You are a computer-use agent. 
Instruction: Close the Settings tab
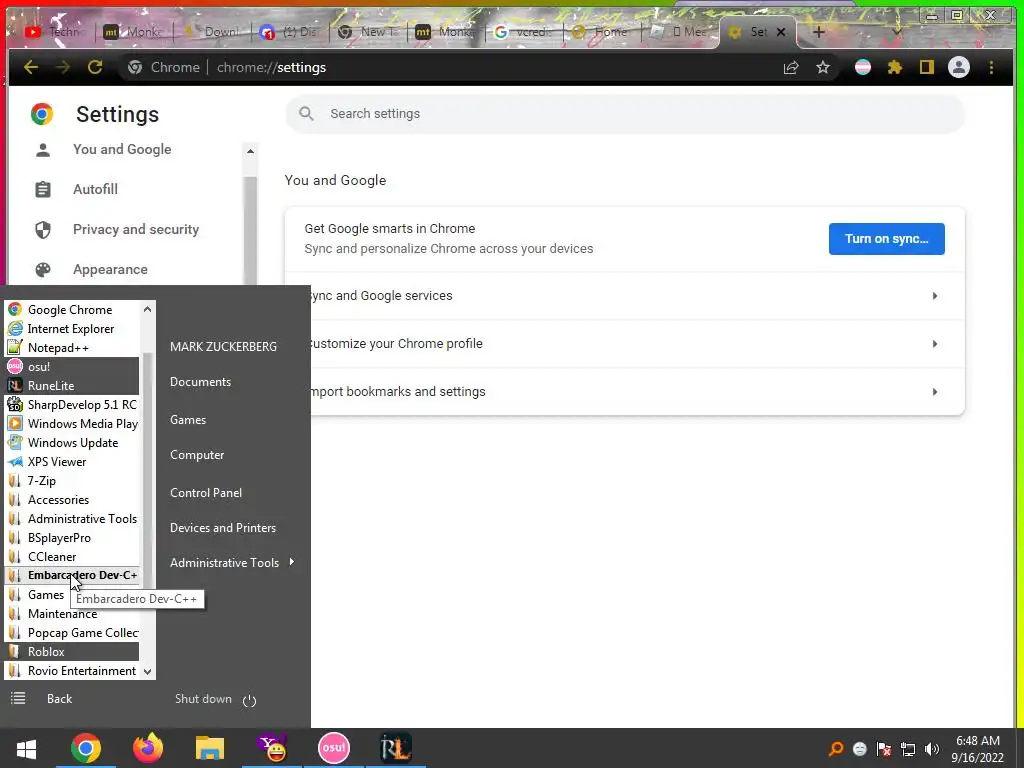pyautogui.click(x=781, y=31)
